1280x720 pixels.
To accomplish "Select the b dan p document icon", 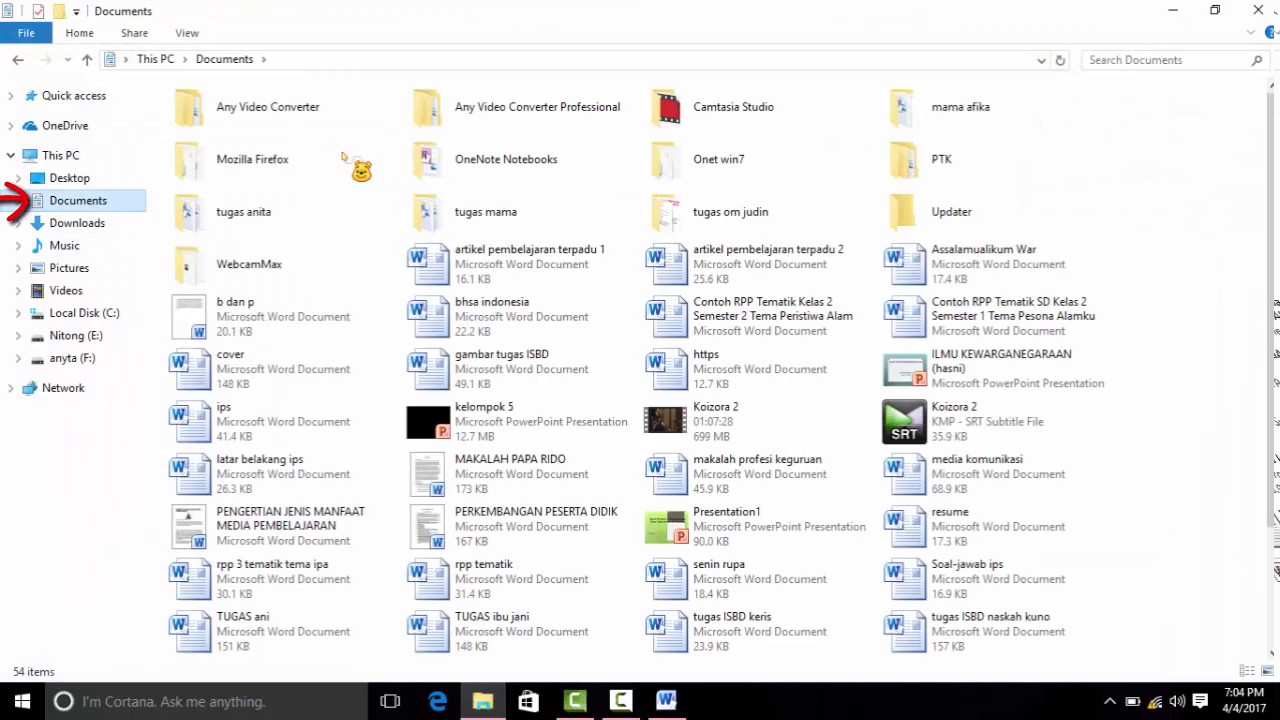I will [x=190, y=317].
